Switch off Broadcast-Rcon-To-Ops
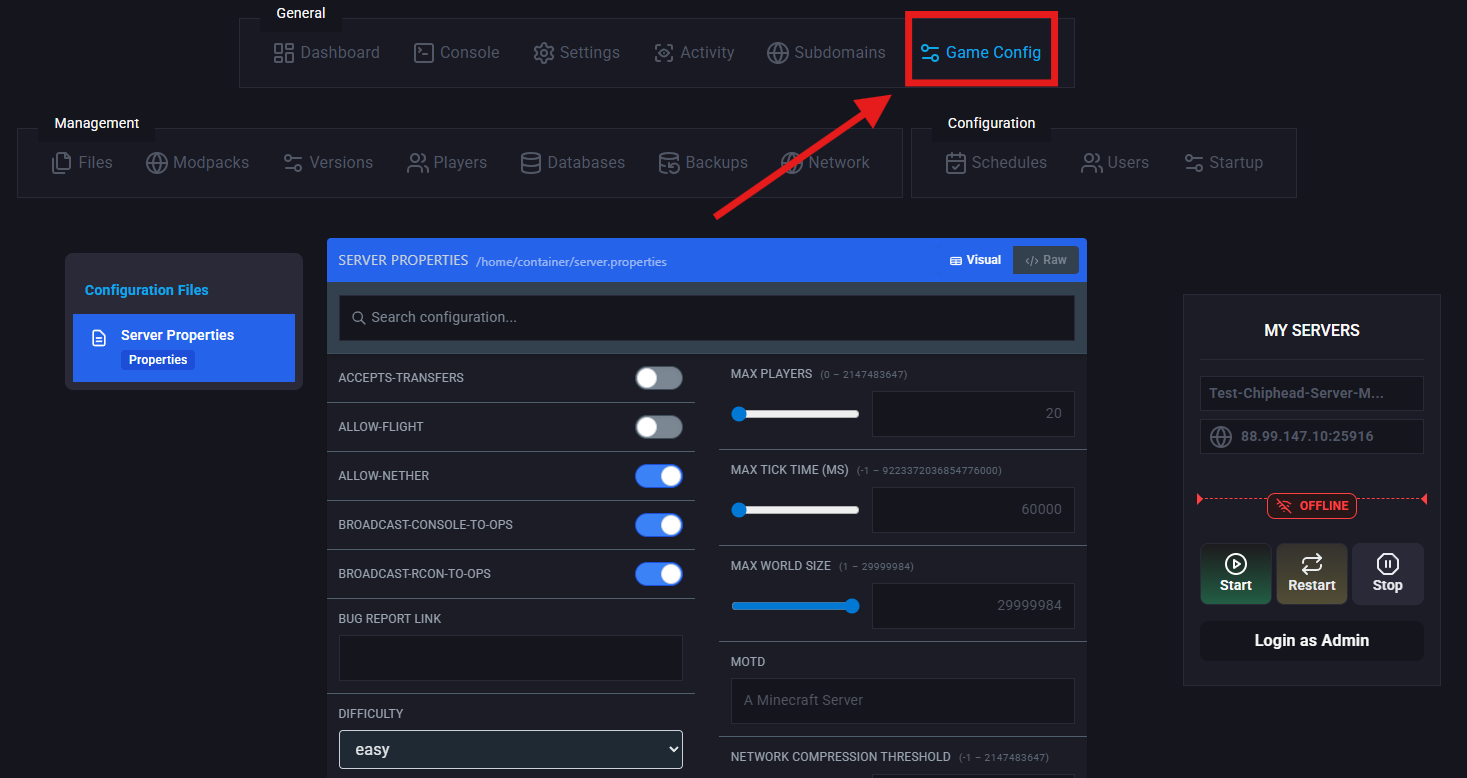1467x778 pixels. pos(659,574)
